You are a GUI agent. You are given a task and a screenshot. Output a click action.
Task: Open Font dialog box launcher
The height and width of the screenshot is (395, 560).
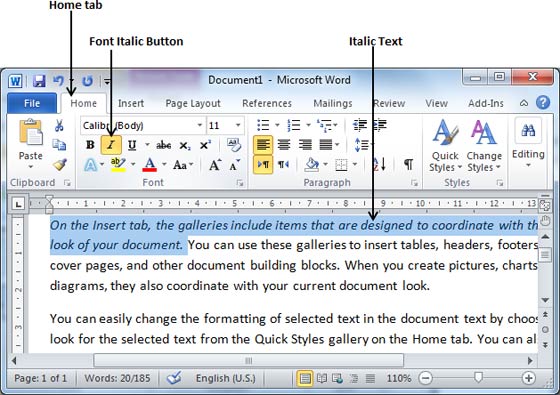pyautogui.click(x=240, y=183)
